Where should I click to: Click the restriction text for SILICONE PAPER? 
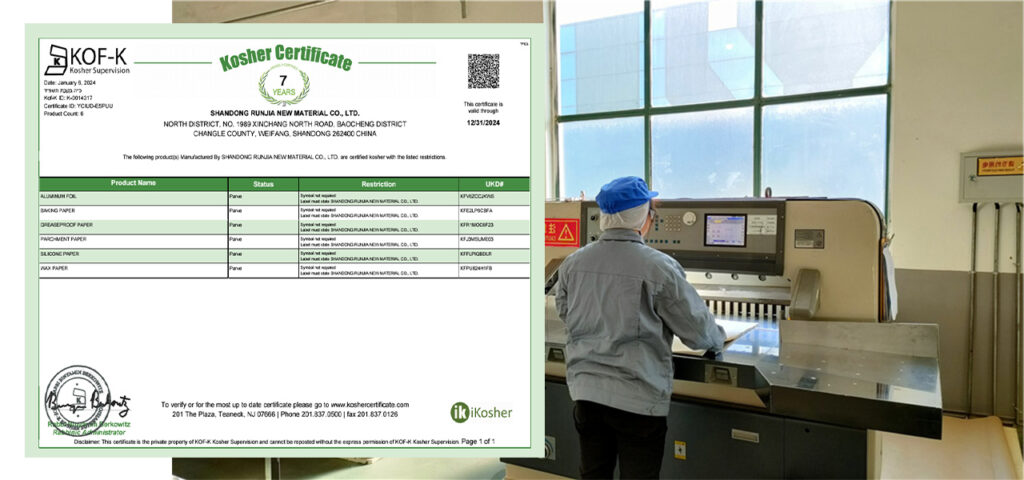click(359, 256)
